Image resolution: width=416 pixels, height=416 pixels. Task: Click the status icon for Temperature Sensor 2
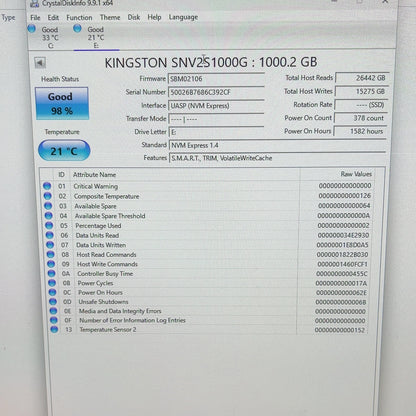point(54,330)
